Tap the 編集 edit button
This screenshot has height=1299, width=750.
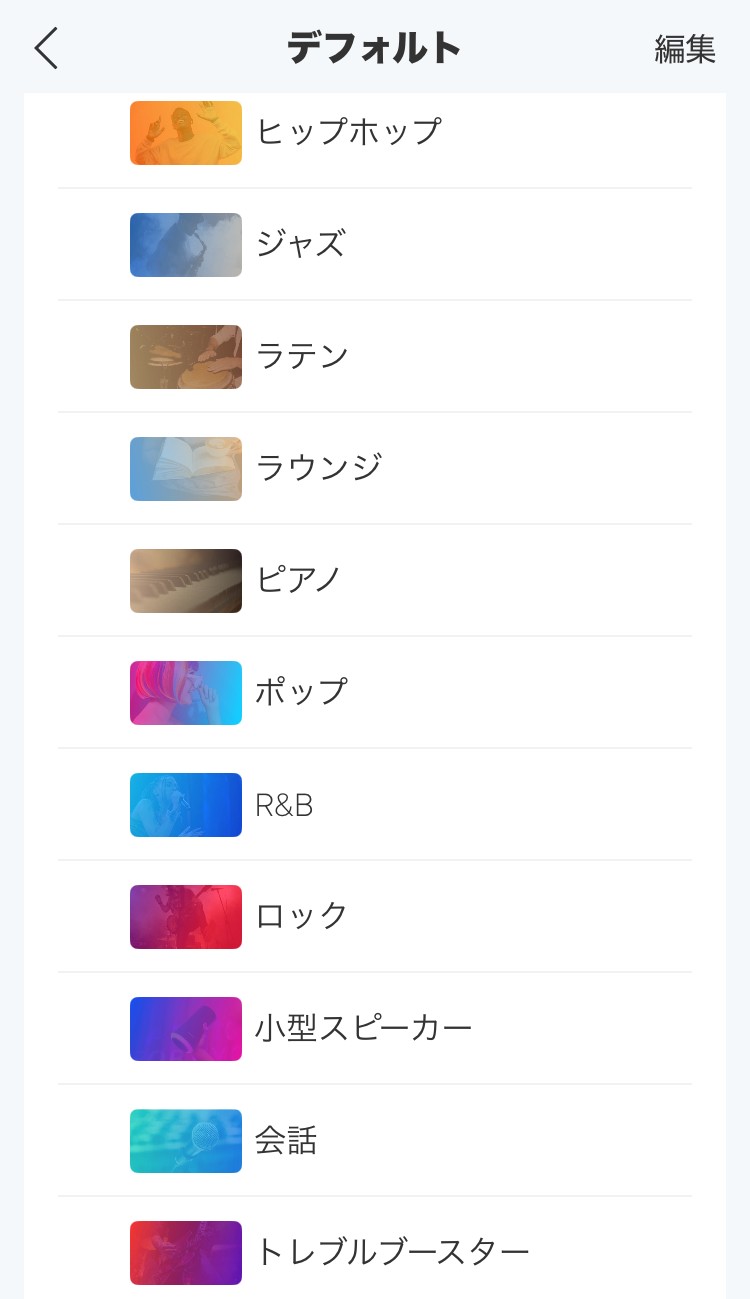pyautogui.click(x=685, y=49)
